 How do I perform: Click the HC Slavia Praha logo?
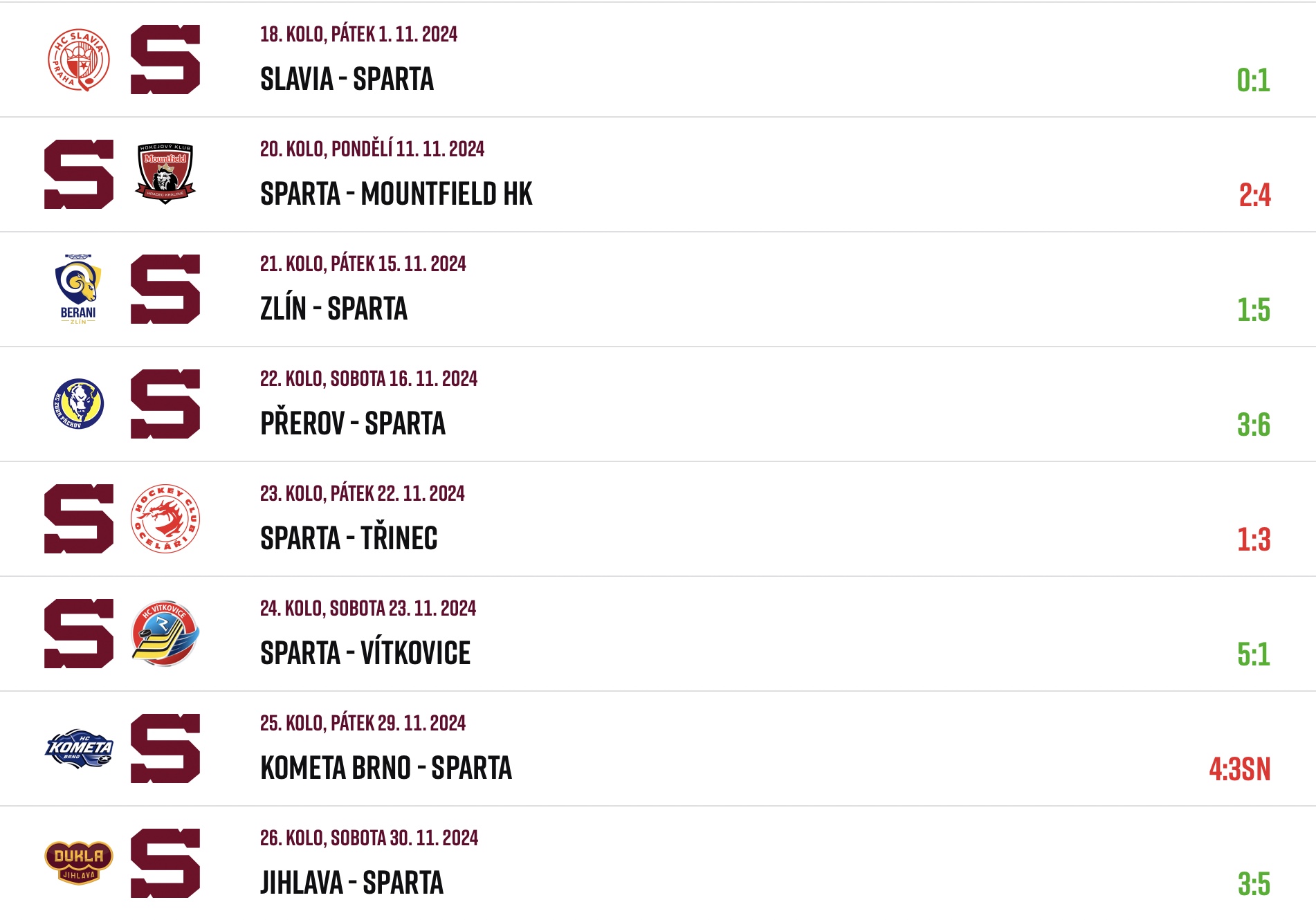click(x=79, y=60)
